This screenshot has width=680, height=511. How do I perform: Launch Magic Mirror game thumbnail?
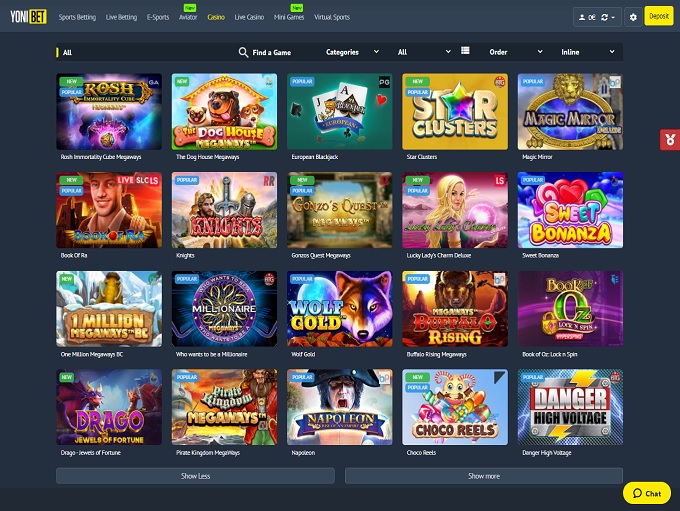[570, 111]
